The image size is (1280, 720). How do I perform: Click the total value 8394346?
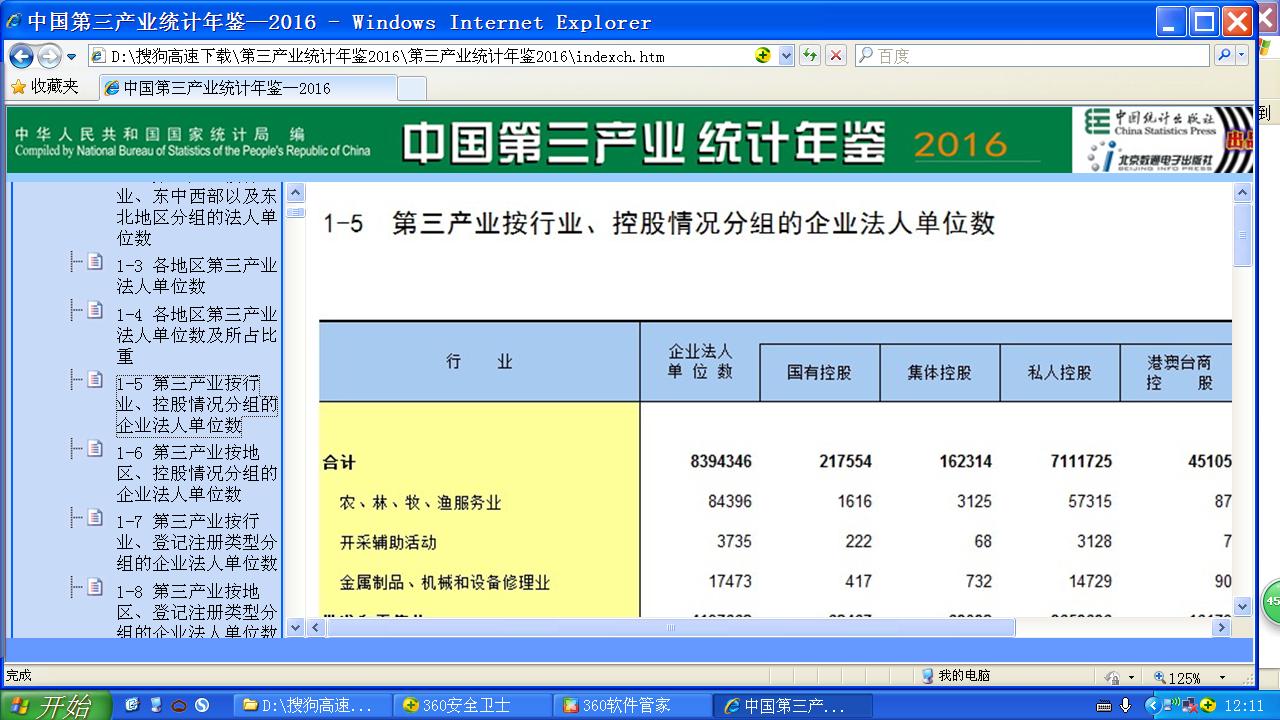coord(721,461)
